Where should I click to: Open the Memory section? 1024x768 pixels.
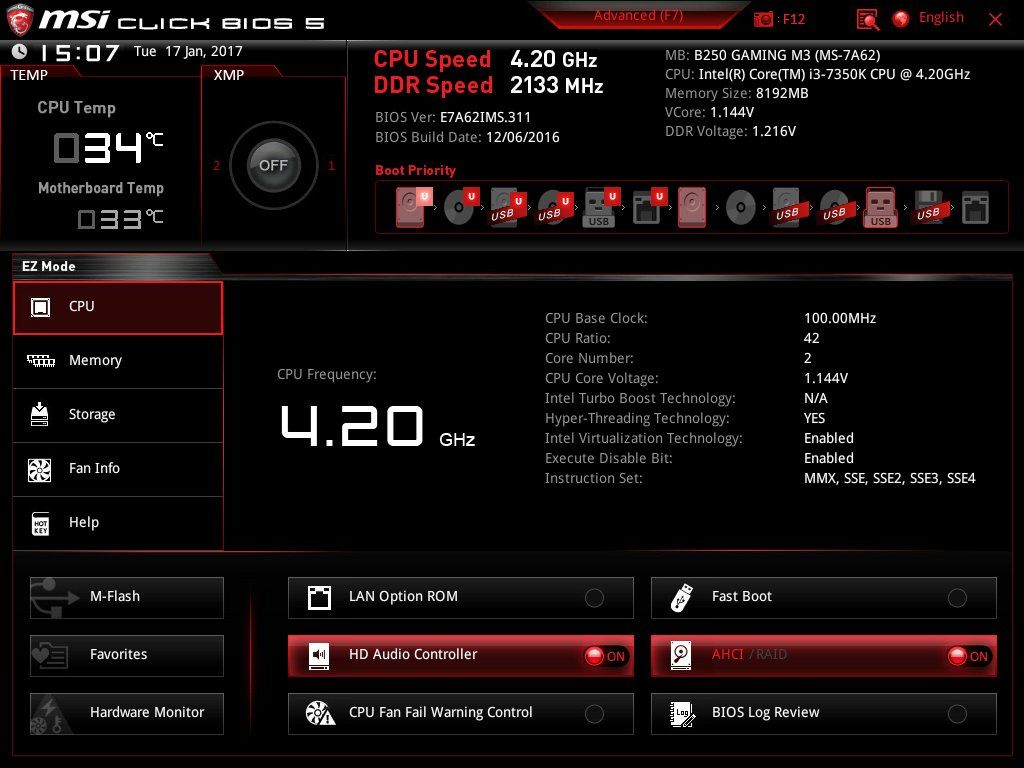pyautogui.click(x=118, y=361)
